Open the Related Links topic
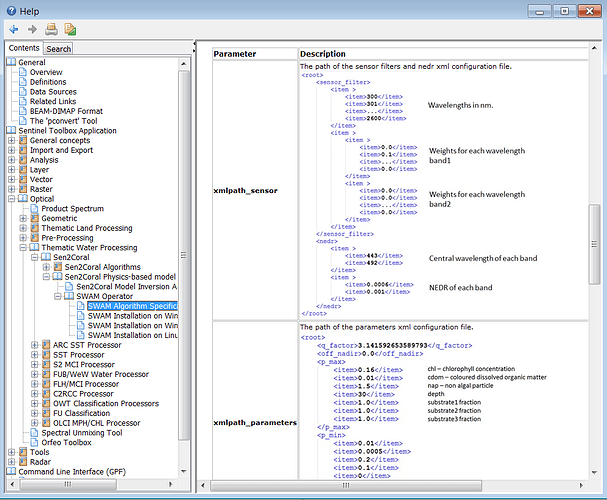 (53, 101)
